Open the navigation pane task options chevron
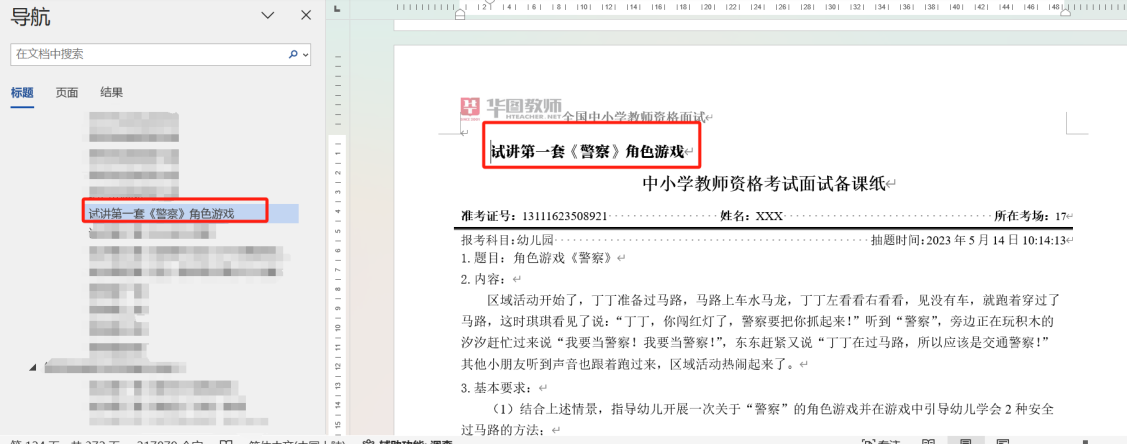The image size is (1128, 444). click(267, 15)
